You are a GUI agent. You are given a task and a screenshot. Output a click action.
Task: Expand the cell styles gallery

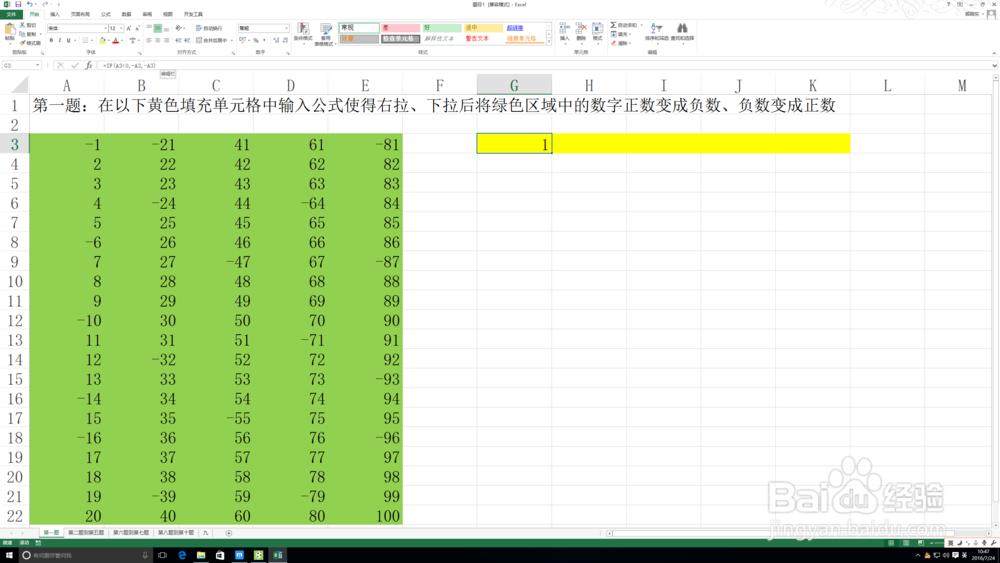tap(549, 41)
